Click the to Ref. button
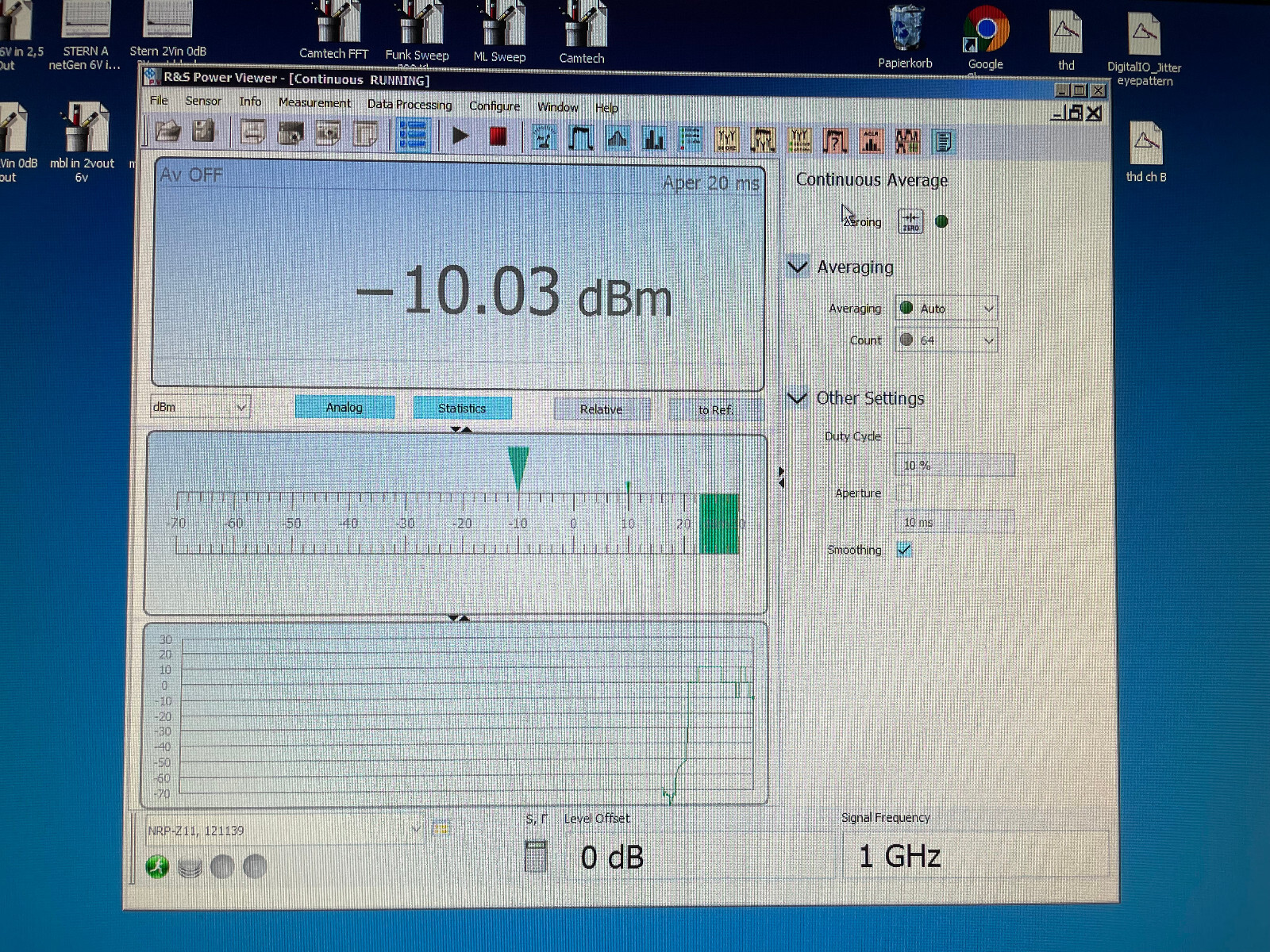The height and width of the screenshot is (952, 1270). point(716,410)
